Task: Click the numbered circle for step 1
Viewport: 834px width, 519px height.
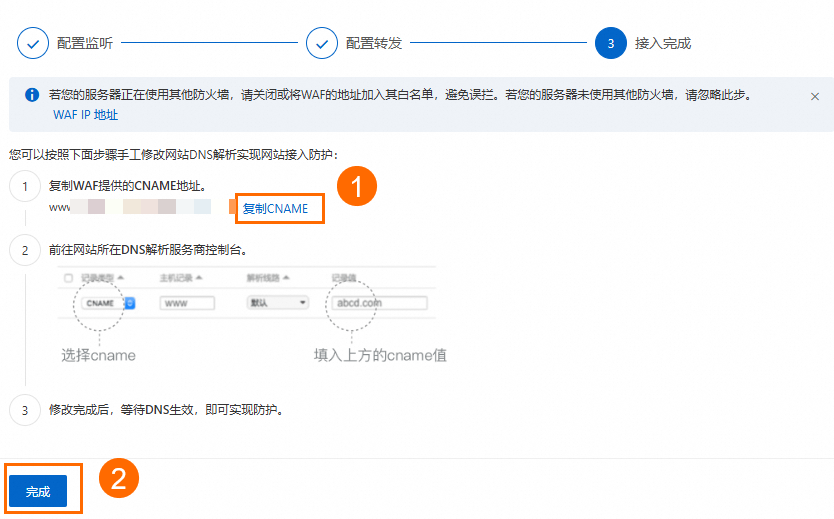Action: [x=25, y=186]
